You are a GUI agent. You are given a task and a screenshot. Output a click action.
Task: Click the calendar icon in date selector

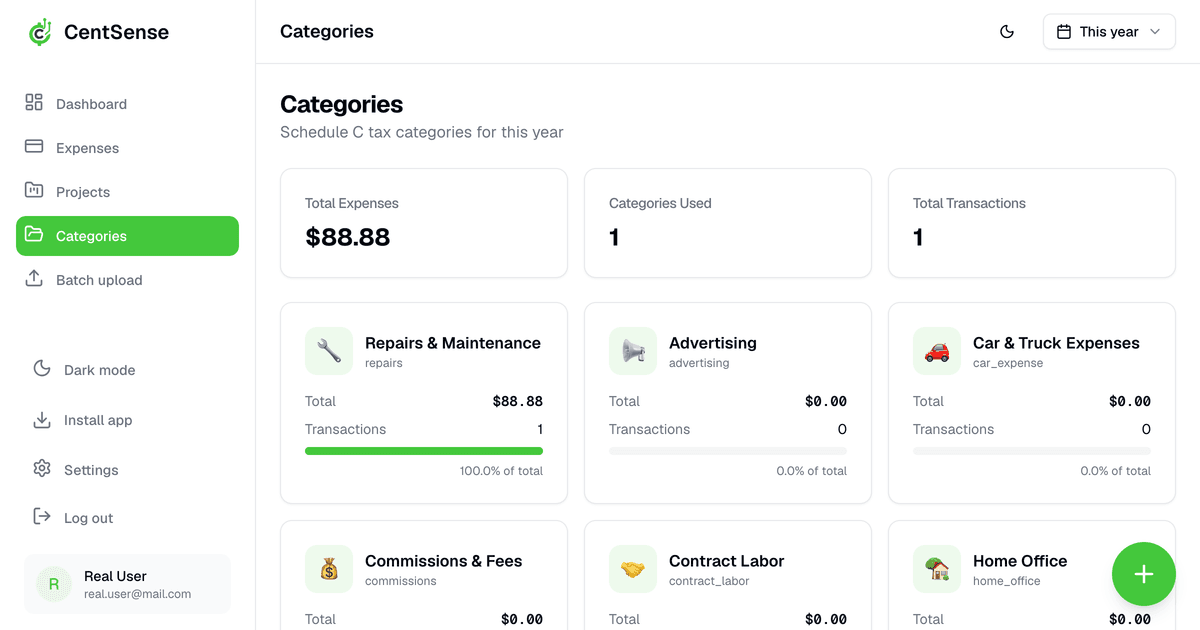(x=1064, y=32)
